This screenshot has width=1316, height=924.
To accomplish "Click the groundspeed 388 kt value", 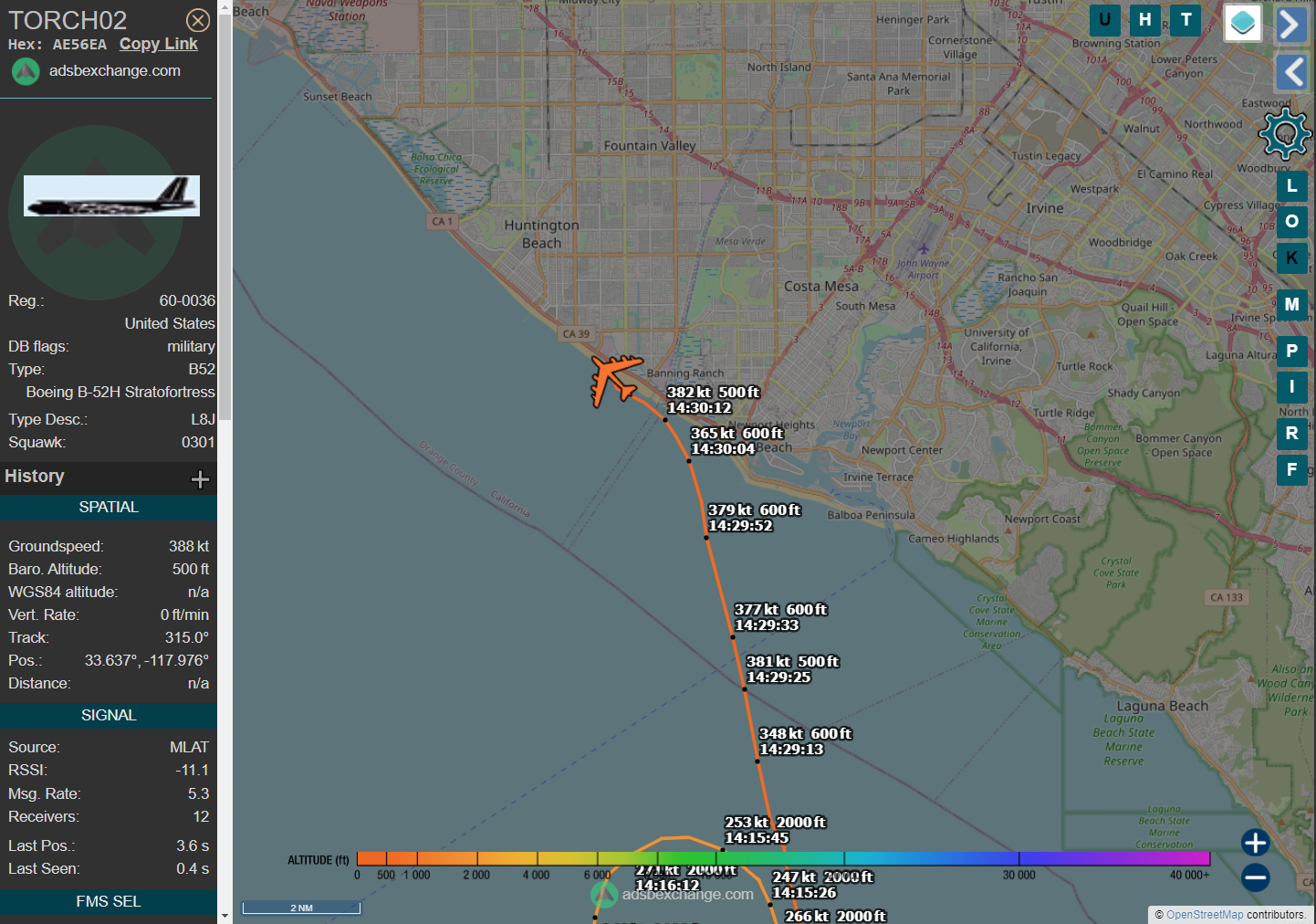I will [189, 546].
